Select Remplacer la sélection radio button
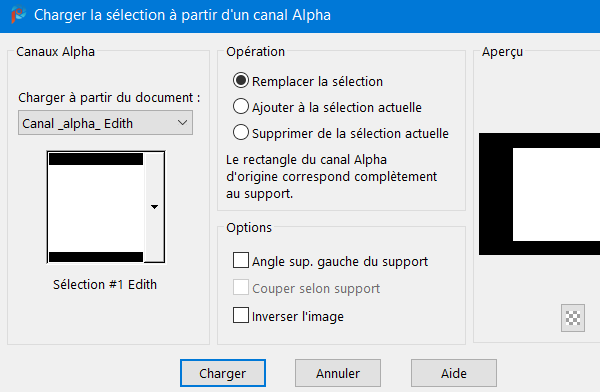The width and height of the screenshot is (600, 392). coord(241,81)
